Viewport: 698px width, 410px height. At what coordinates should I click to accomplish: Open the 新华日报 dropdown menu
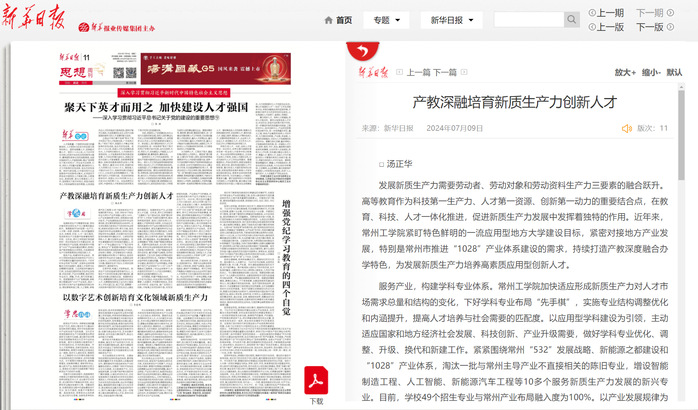click(451, 20)
